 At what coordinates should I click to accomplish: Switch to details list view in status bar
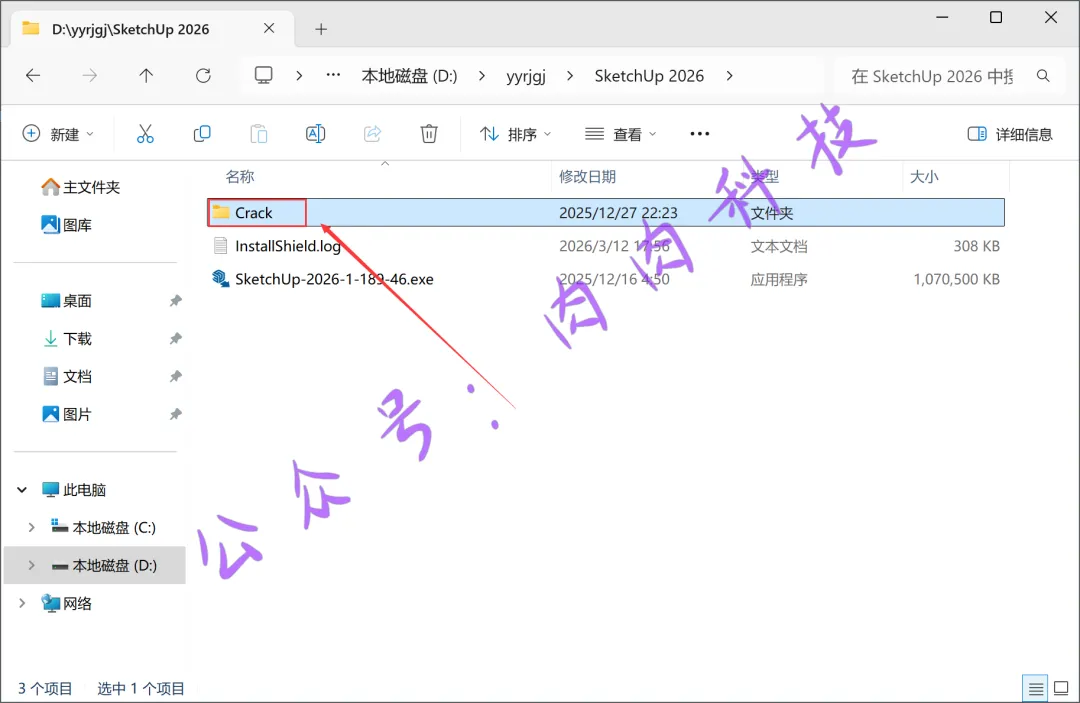point(1035,688)
